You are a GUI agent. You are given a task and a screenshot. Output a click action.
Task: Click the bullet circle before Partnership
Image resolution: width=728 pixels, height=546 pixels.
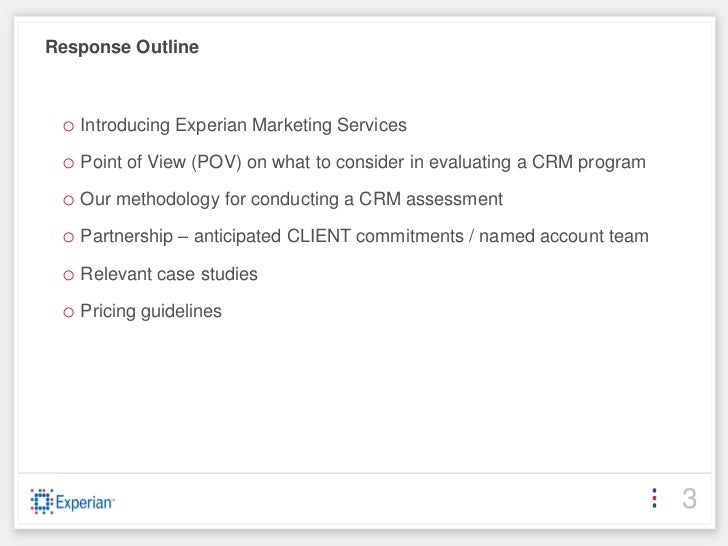tap(69, 238)
